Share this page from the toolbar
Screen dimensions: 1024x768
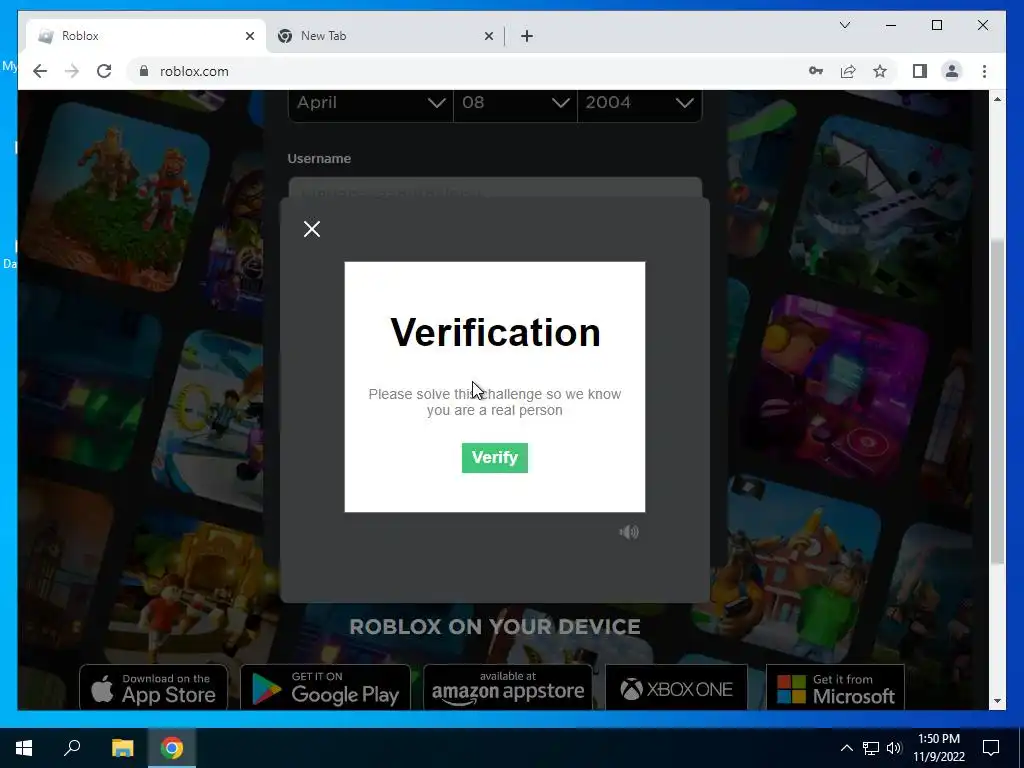coord(848,71)
